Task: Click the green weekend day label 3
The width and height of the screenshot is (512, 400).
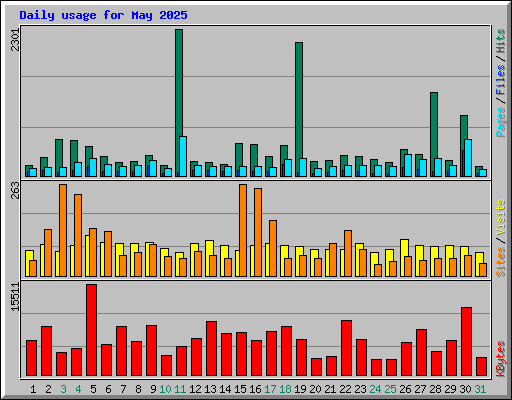Action: click(63, 389)
